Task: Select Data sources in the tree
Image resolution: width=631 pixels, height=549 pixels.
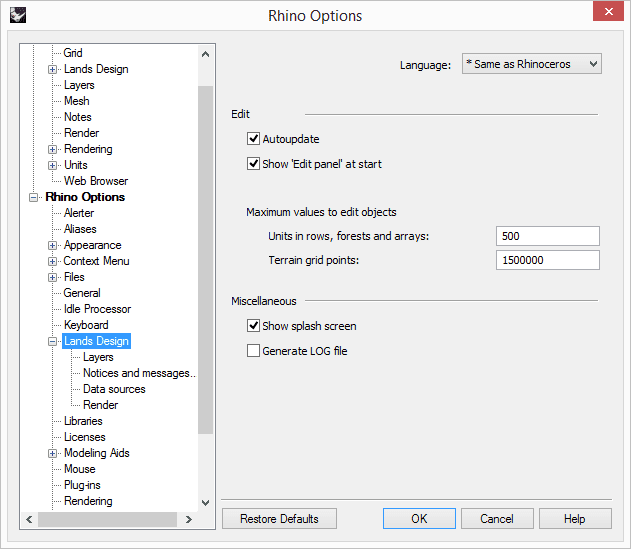Action: 114,389
